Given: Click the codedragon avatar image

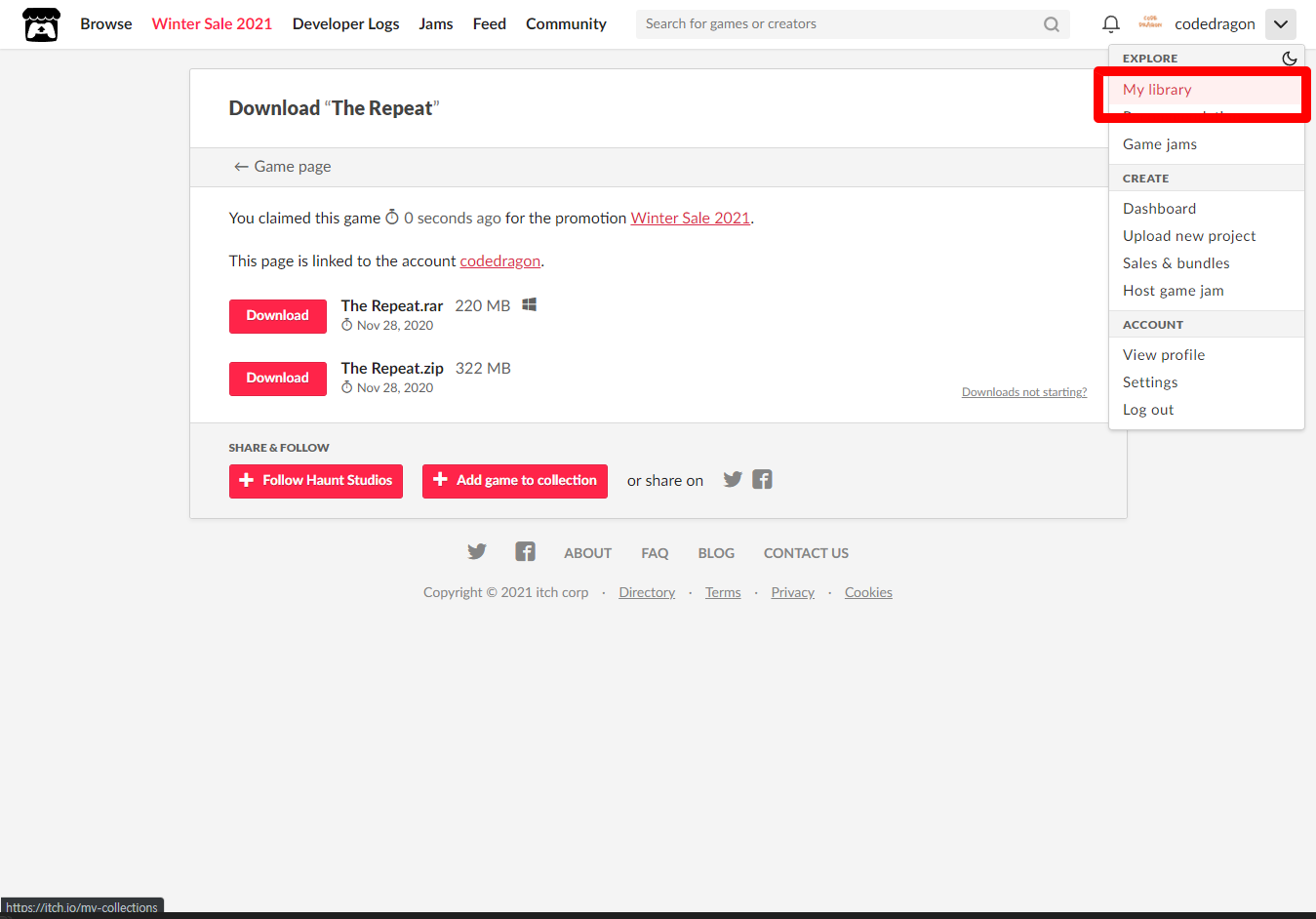Looking at the screenshot, I should point(1150,23).
